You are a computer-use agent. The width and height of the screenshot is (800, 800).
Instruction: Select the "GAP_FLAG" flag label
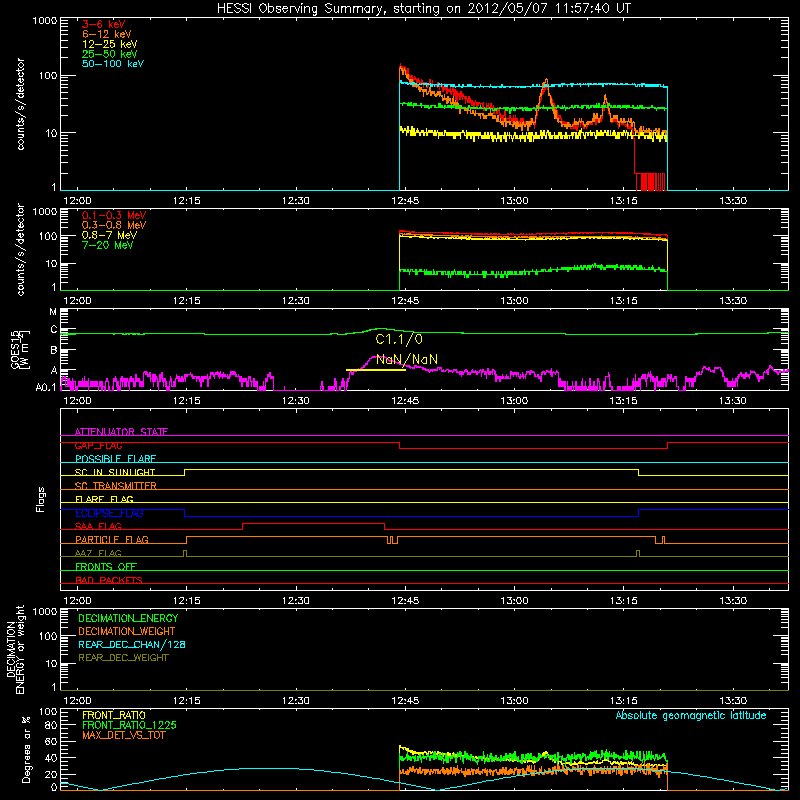pos(98,445)
